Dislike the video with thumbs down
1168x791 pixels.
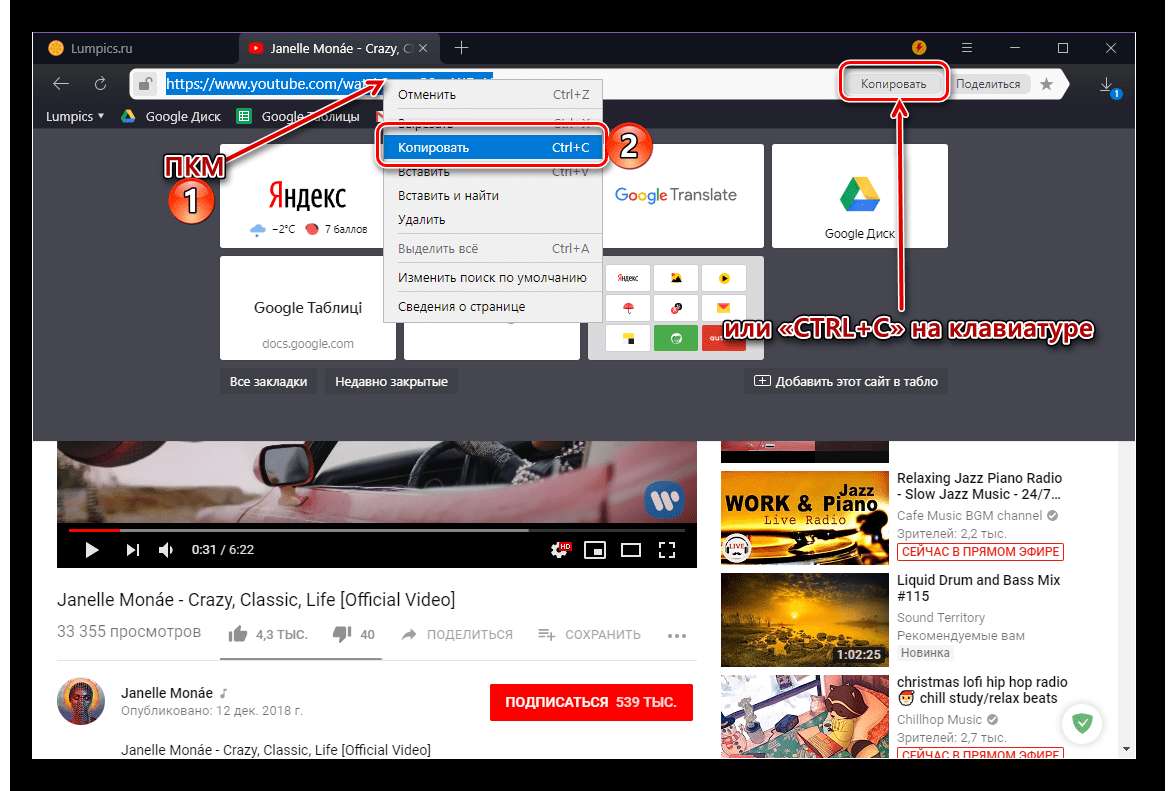pos(342,634)
